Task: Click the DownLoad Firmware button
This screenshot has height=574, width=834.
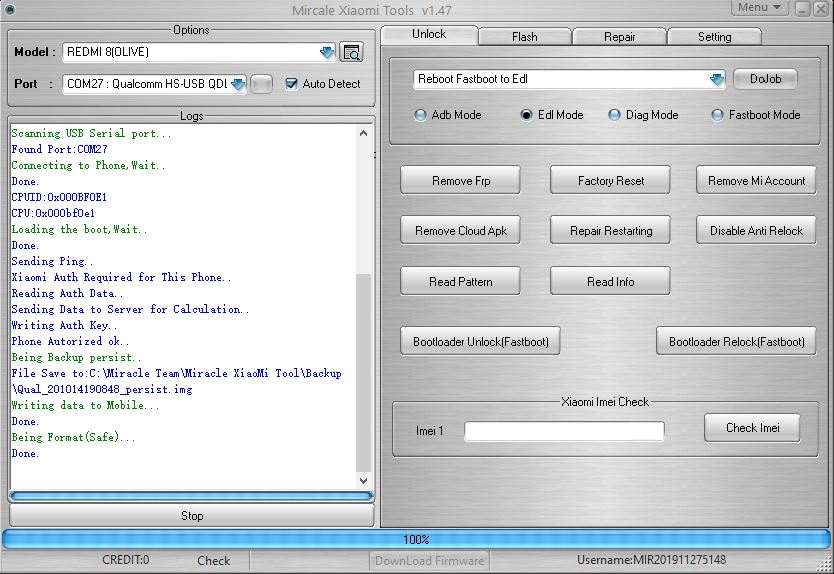Action: coord(429,561)
